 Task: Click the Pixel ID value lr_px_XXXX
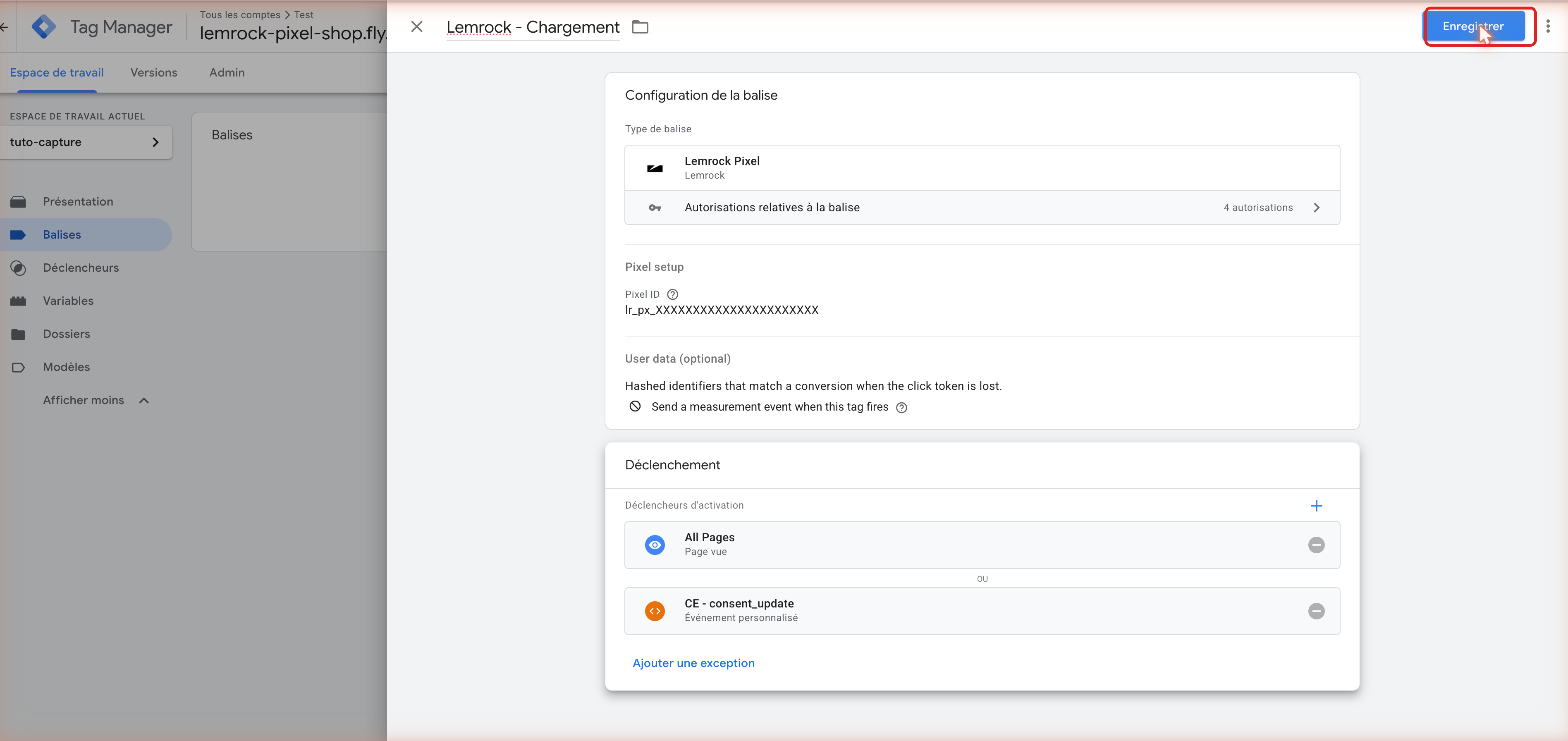coord(721,310)
